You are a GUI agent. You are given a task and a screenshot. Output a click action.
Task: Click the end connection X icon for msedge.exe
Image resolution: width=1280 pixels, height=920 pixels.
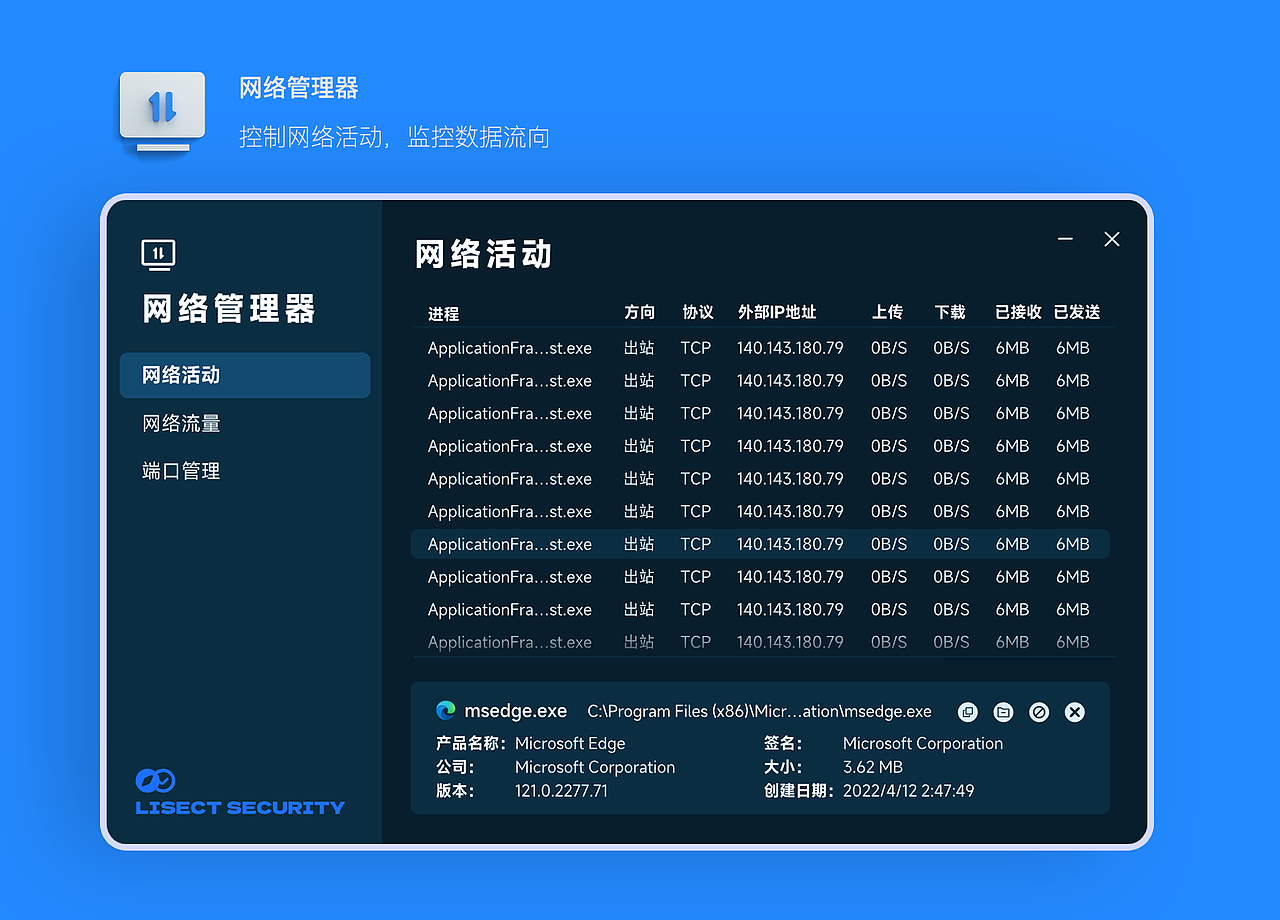[1075, 712]
